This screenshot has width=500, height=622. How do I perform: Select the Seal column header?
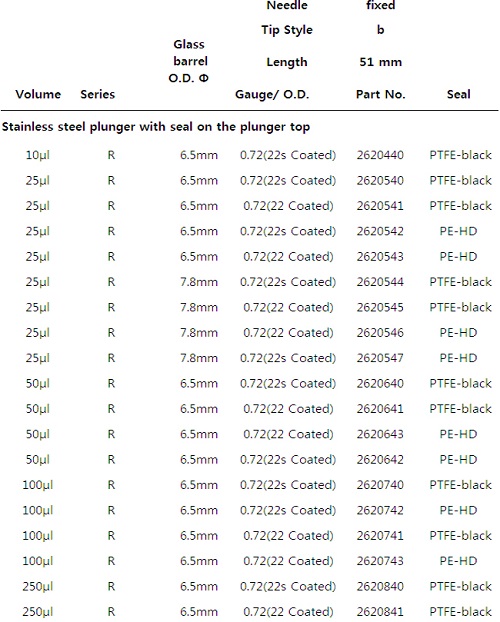tap(459, 94)
